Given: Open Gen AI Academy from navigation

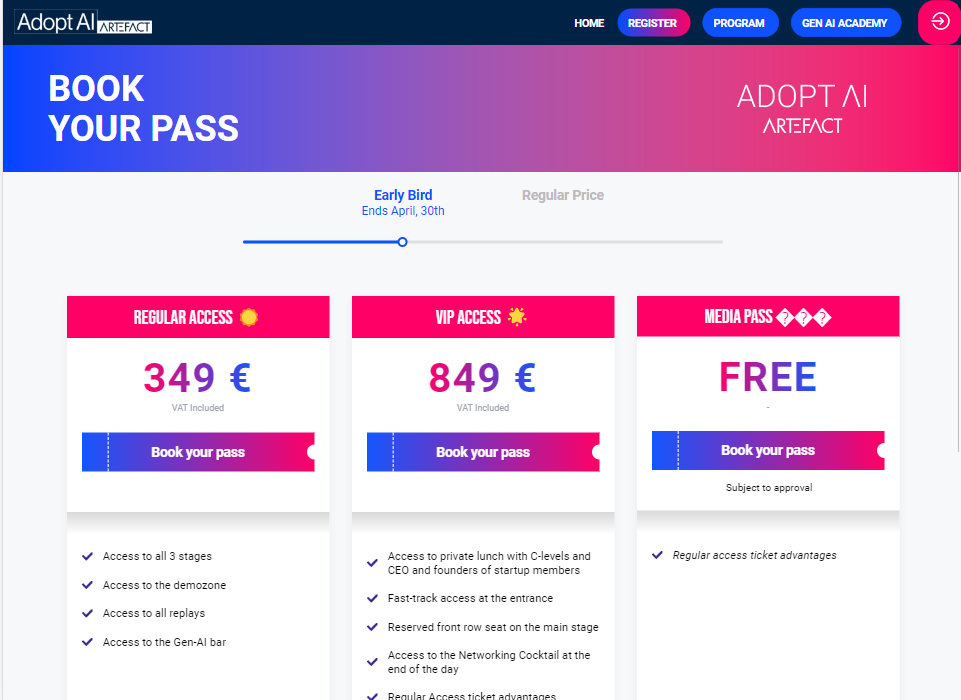Looking at the screenshot, I should pos(845,23).
